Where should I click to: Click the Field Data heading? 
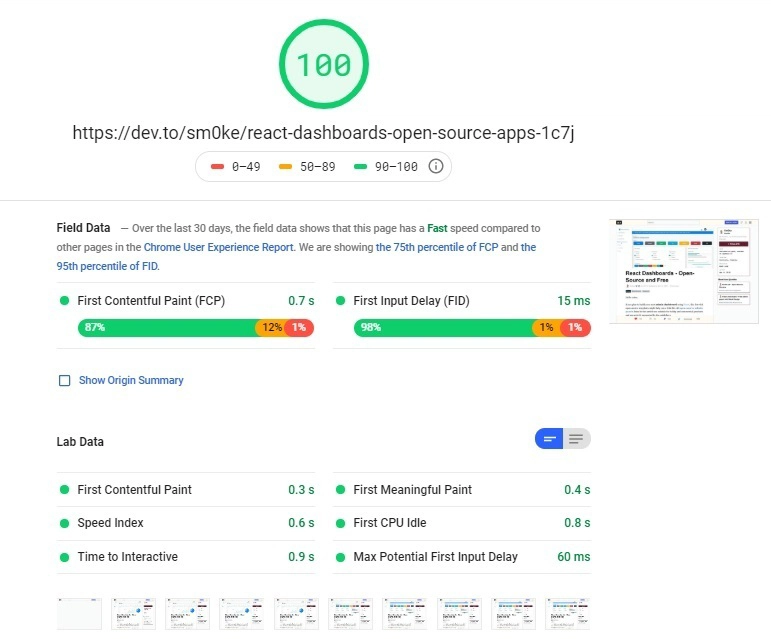pos(84,228)
